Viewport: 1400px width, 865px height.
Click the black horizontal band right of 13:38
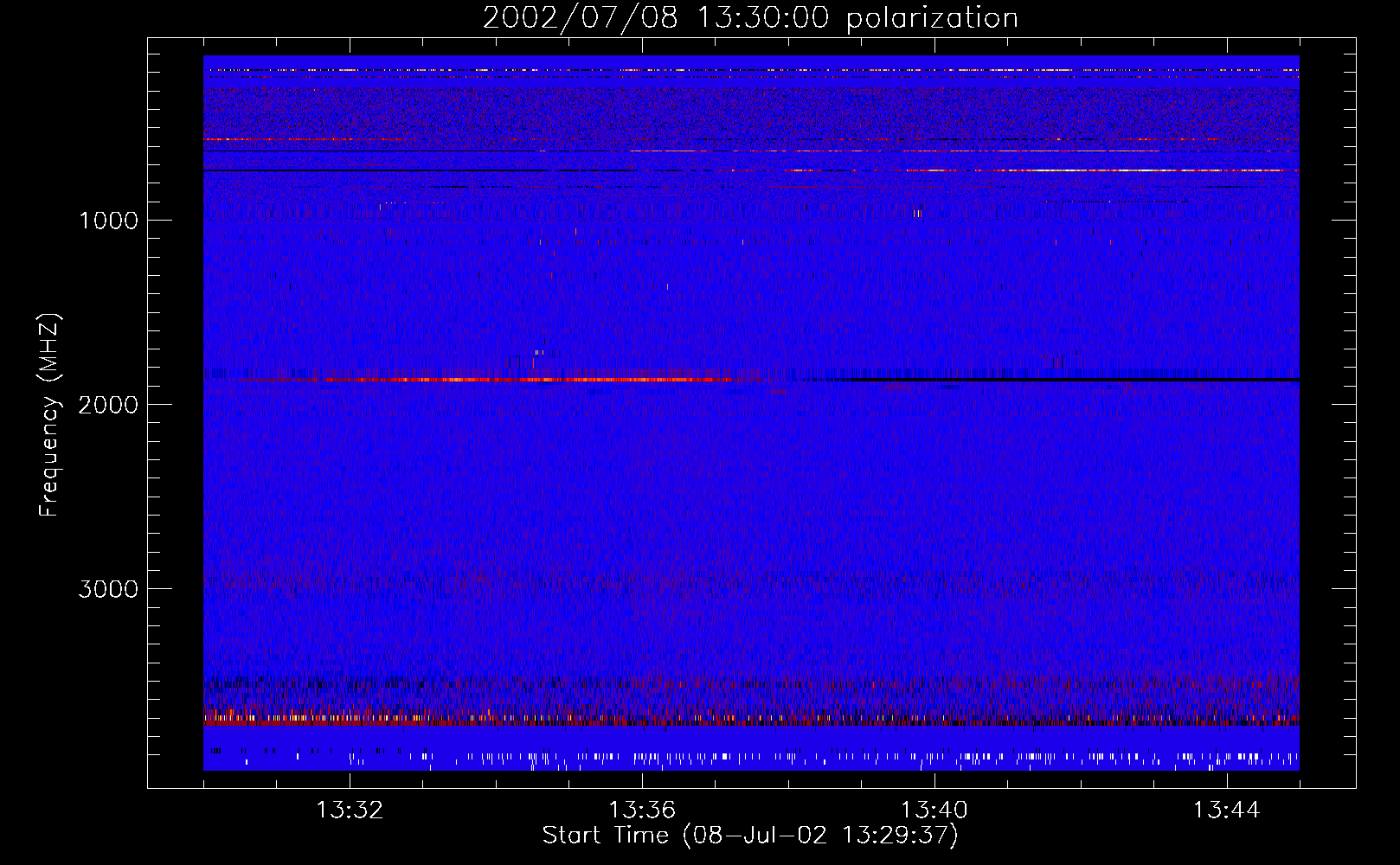tap(1073, 380)
